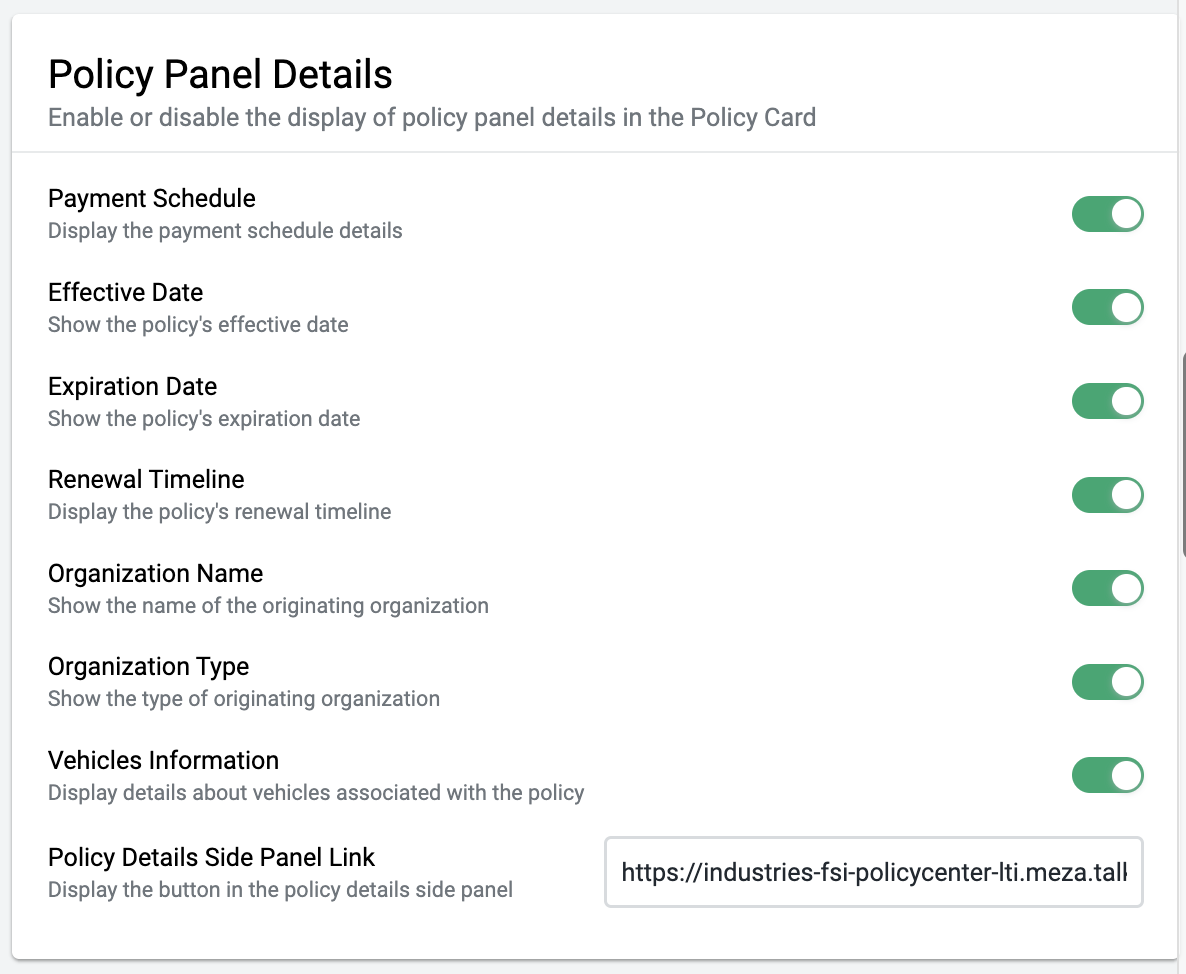1186x974 pixels.
Task: Select the Expiration Date label
Action: coord(132,386)
